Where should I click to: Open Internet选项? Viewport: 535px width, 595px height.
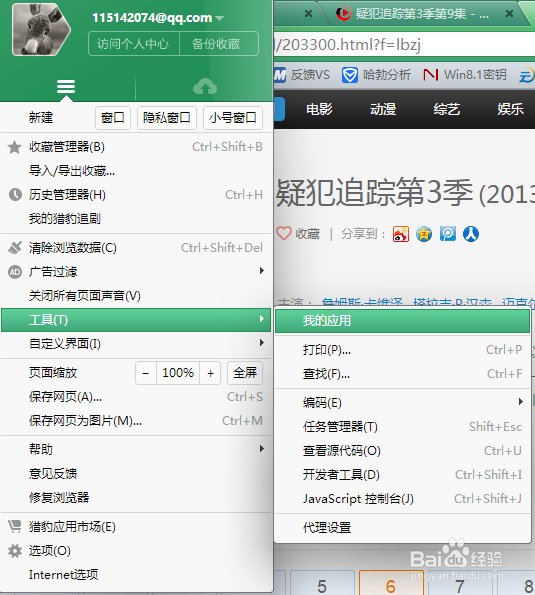click(136, 575)
